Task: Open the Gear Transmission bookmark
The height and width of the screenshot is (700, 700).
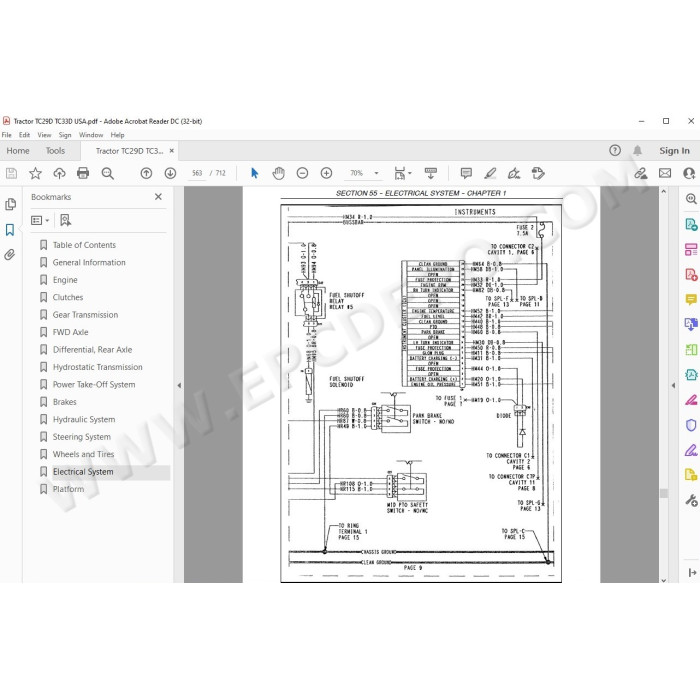Action: (85, 315)
